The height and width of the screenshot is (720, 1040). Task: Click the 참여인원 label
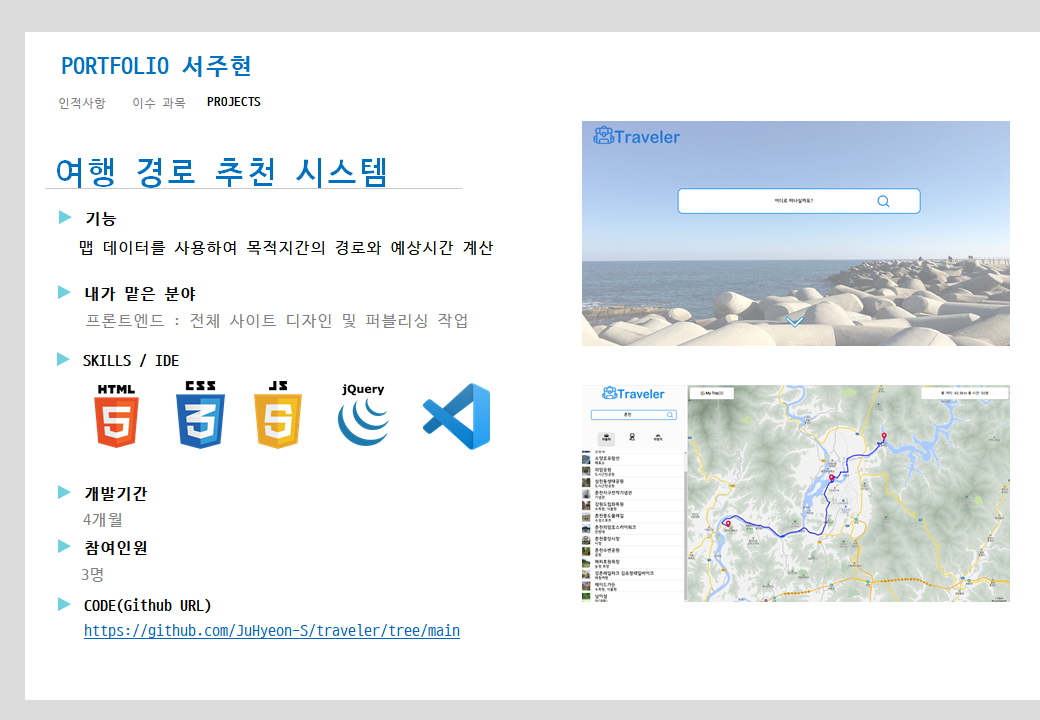(x=116, y=548)
